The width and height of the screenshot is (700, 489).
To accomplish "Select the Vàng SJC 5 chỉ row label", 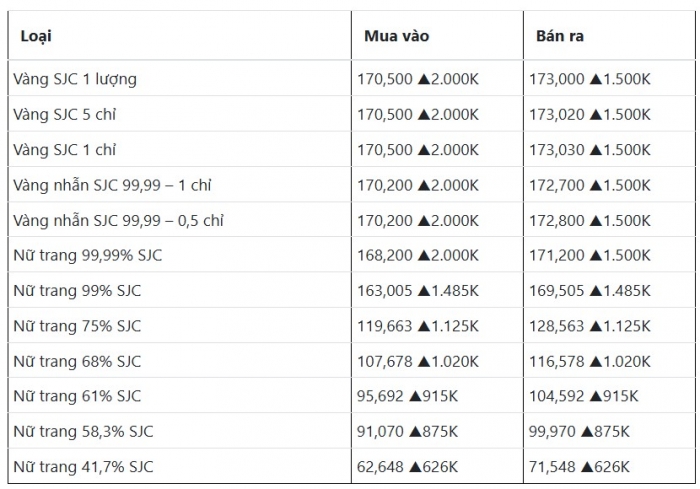I will pyautogui.click(x=64, y=115).
